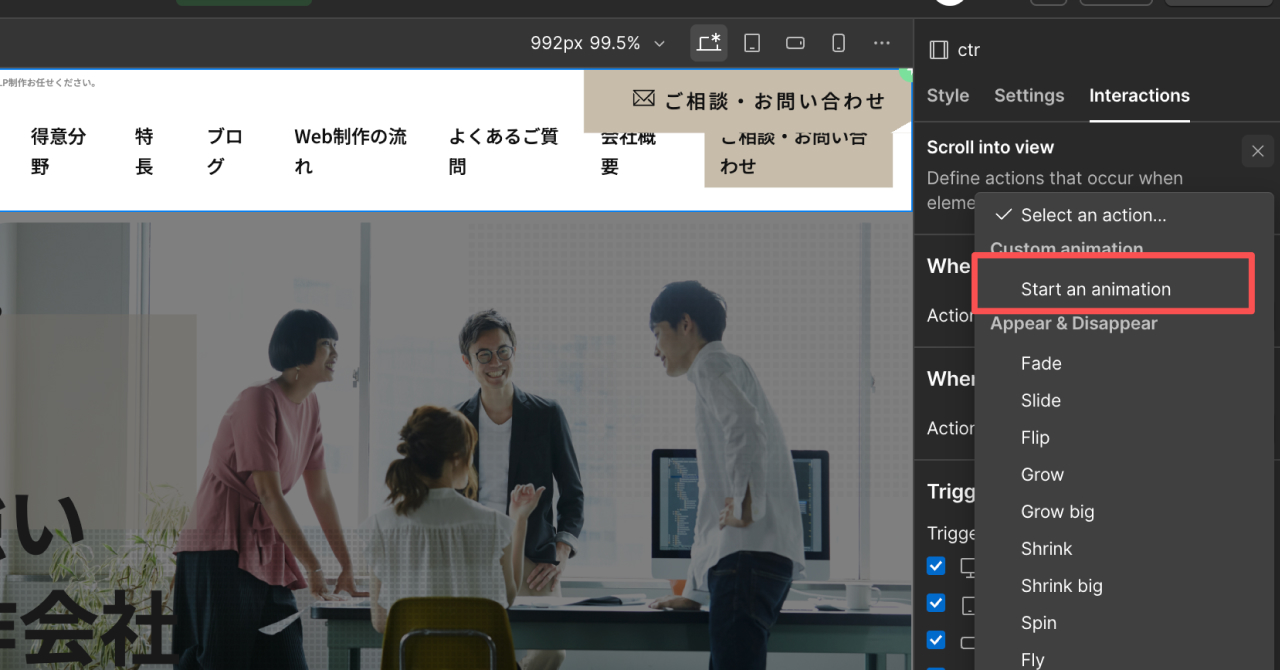Switch to the tablet breakpoint icon

pyautogui.click(x=752, y=43)
